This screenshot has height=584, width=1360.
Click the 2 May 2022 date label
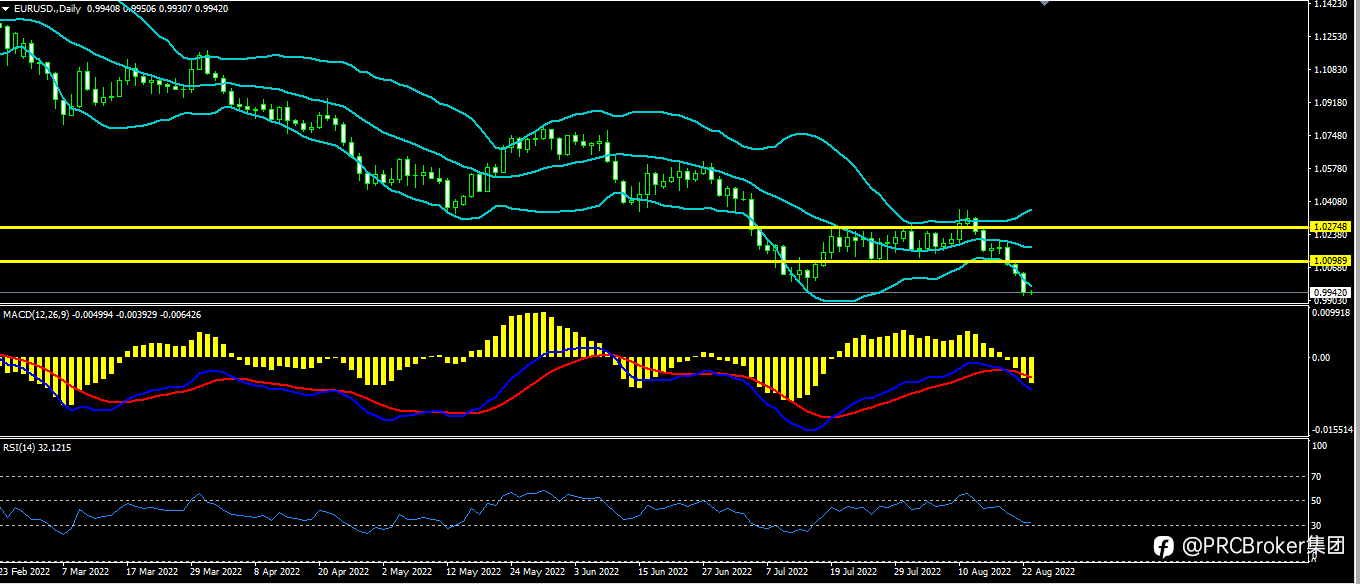click(408, 573)
